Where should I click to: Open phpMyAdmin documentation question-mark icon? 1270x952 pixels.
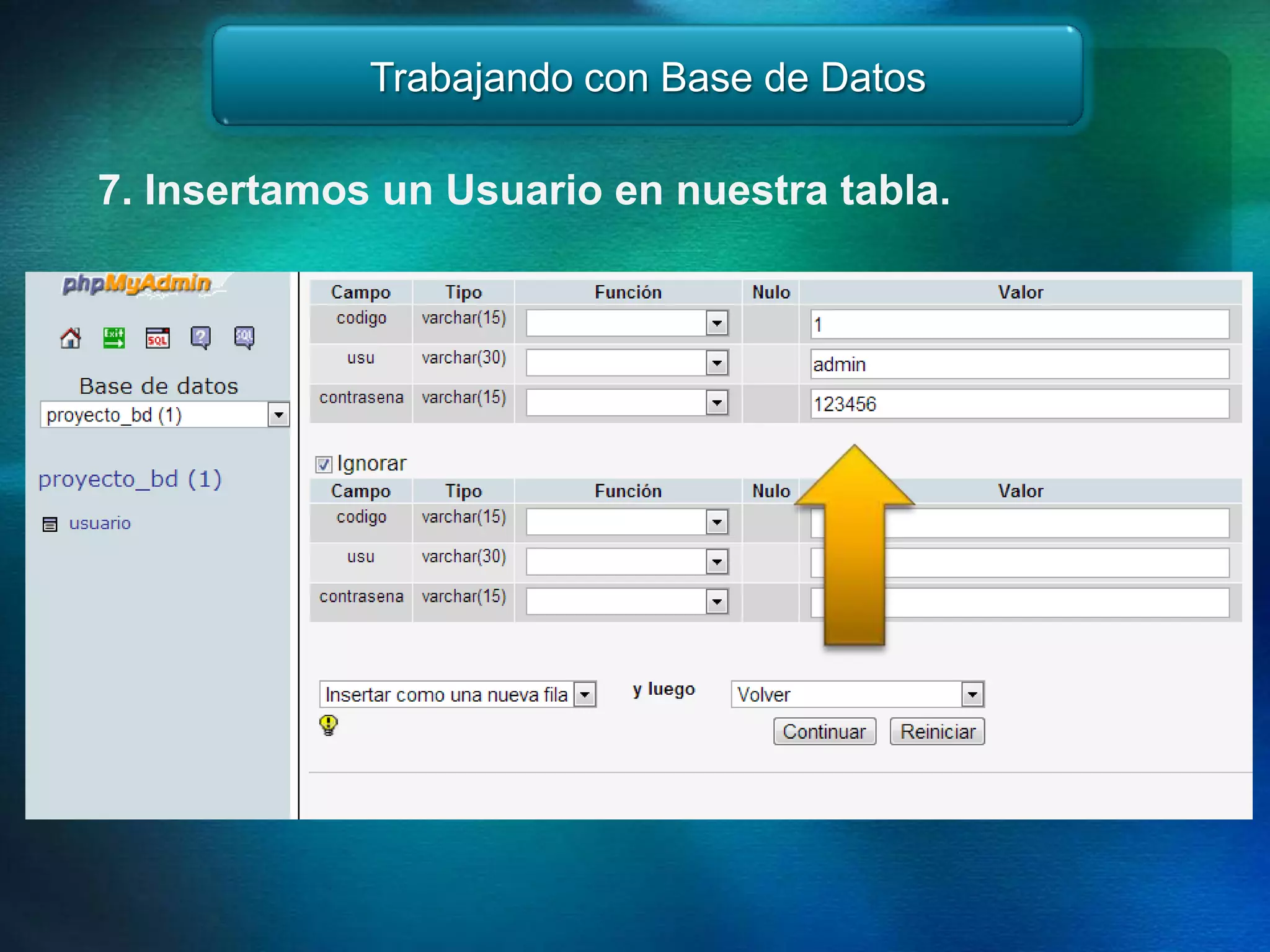200,338
